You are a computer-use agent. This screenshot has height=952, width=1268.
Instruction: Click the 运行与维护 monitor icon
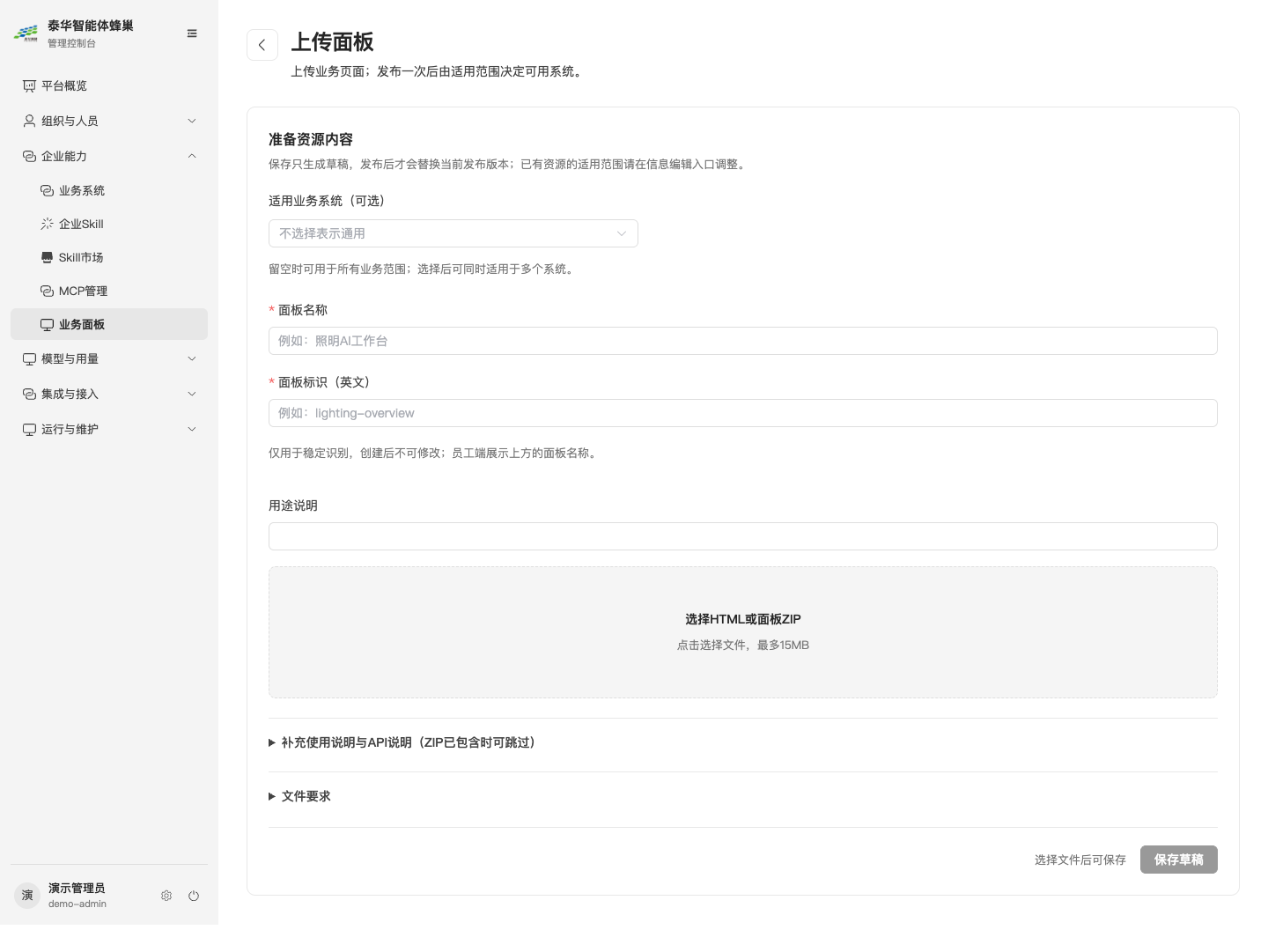click(x=29, y=429)
